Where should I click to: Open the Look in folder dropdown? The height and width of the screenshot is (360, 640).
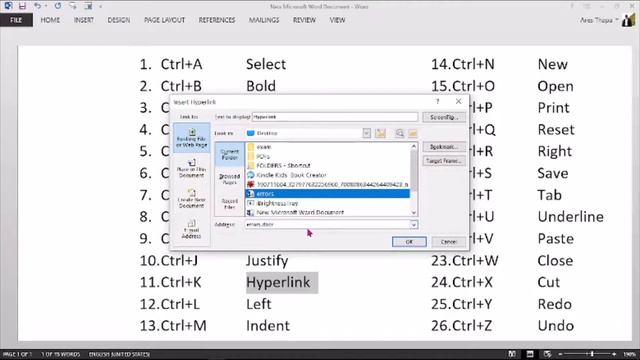(367, 133)
